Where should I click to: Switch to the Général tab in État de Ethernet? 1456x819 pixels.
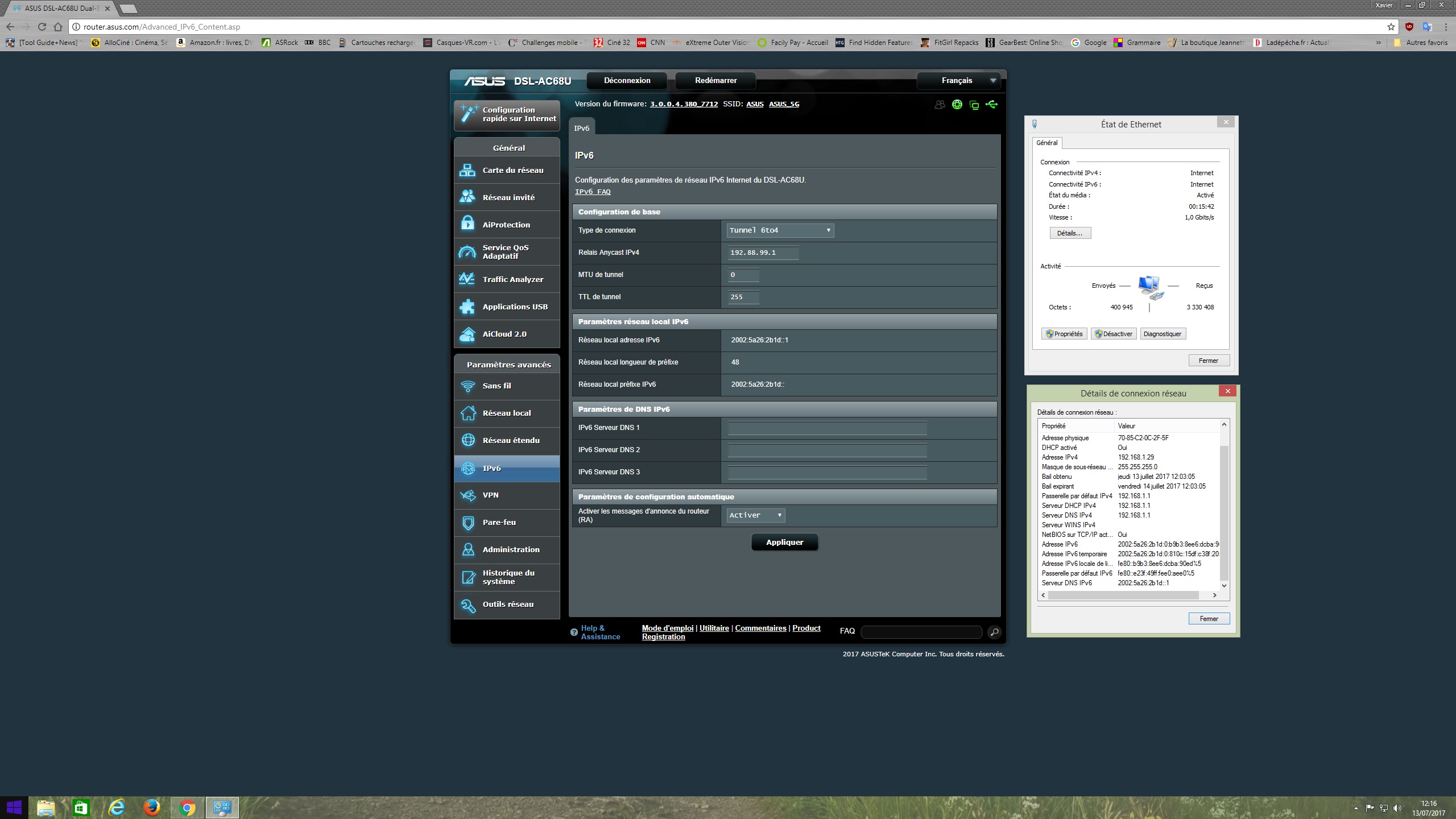tap(1046, 143)
